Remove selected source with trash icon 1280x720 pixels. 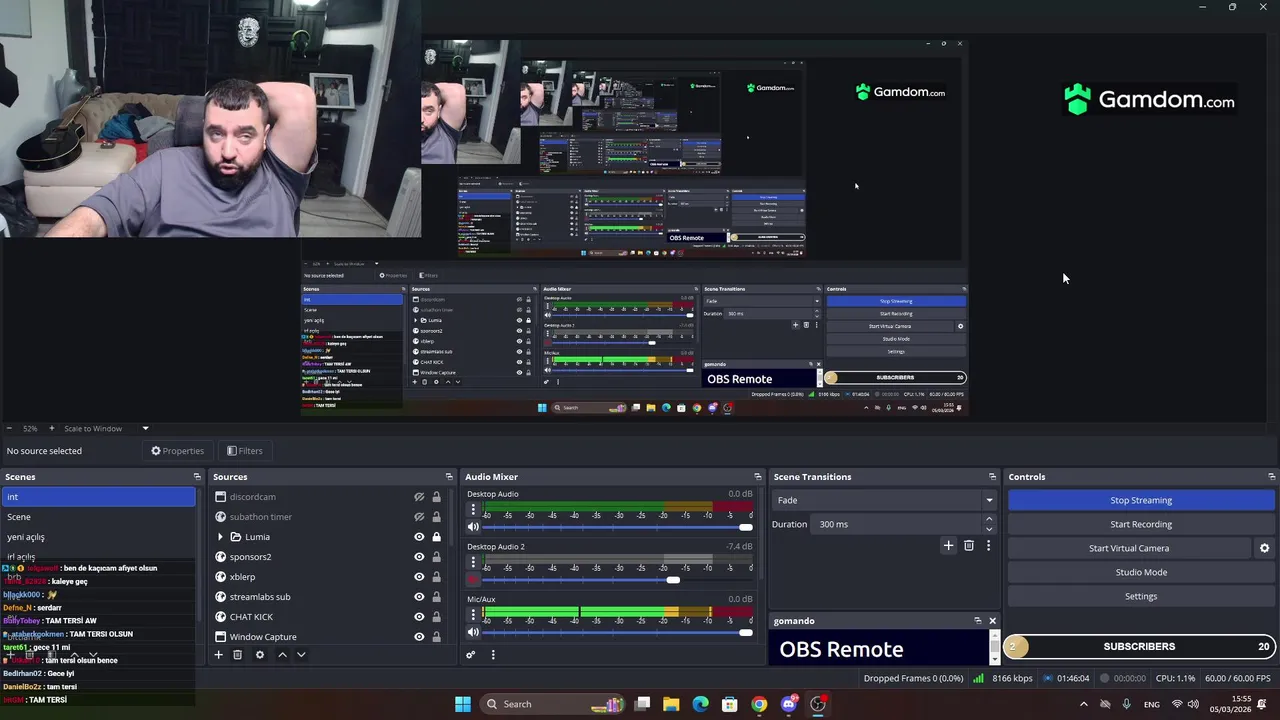pyautogui.click(x=237, y=655)
